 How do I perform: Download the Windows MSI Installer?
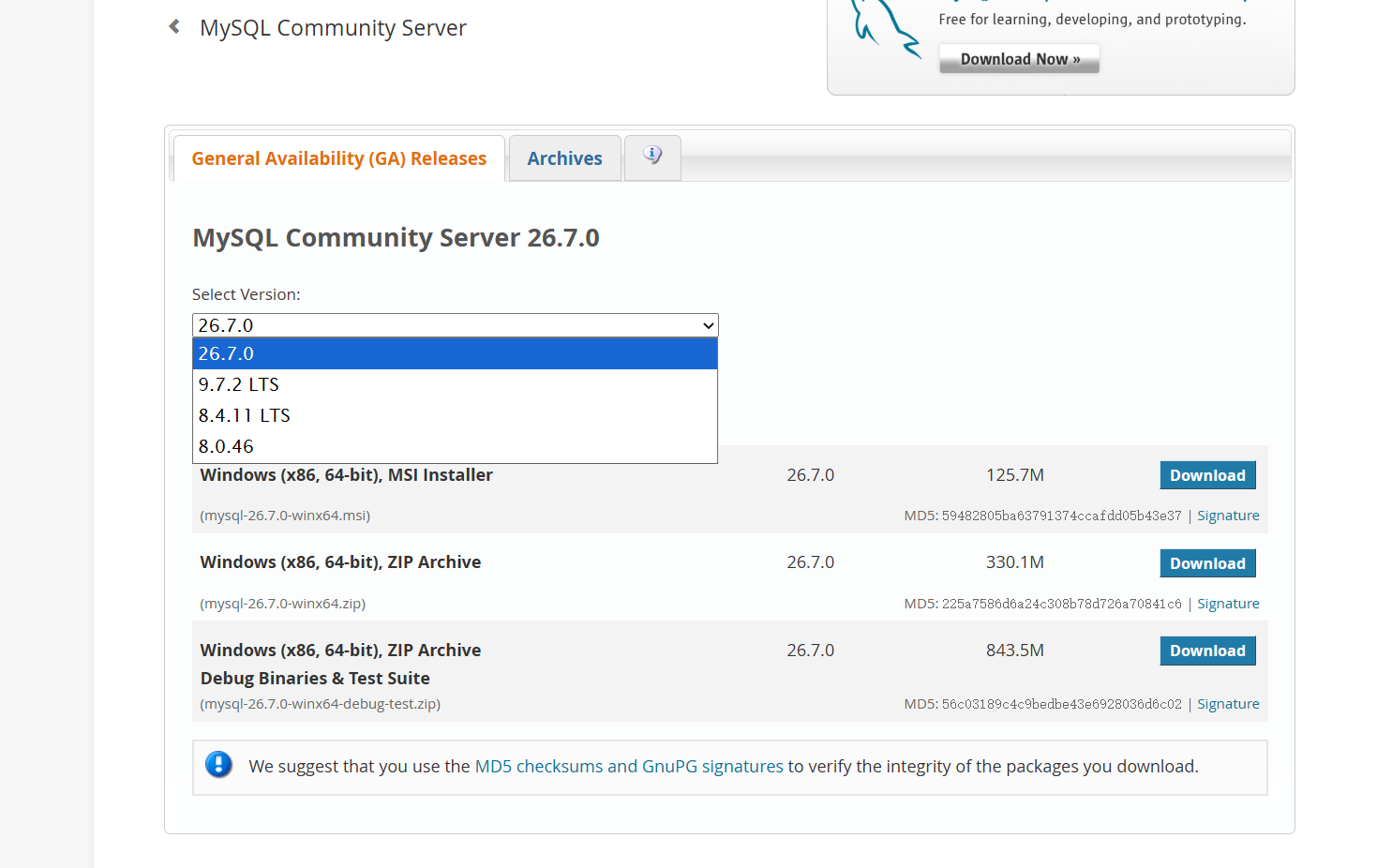click(1207, 475)
